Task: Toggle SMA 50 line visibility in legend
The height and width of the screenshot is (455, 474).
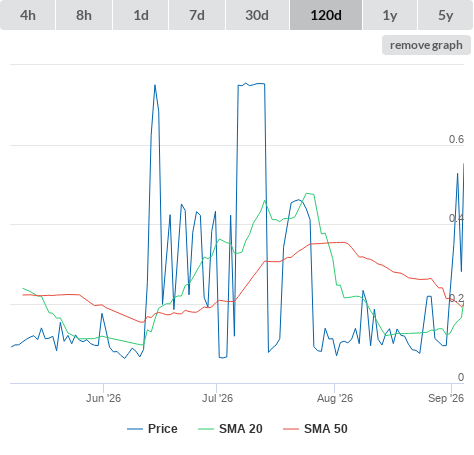Action: pos(315,429)
